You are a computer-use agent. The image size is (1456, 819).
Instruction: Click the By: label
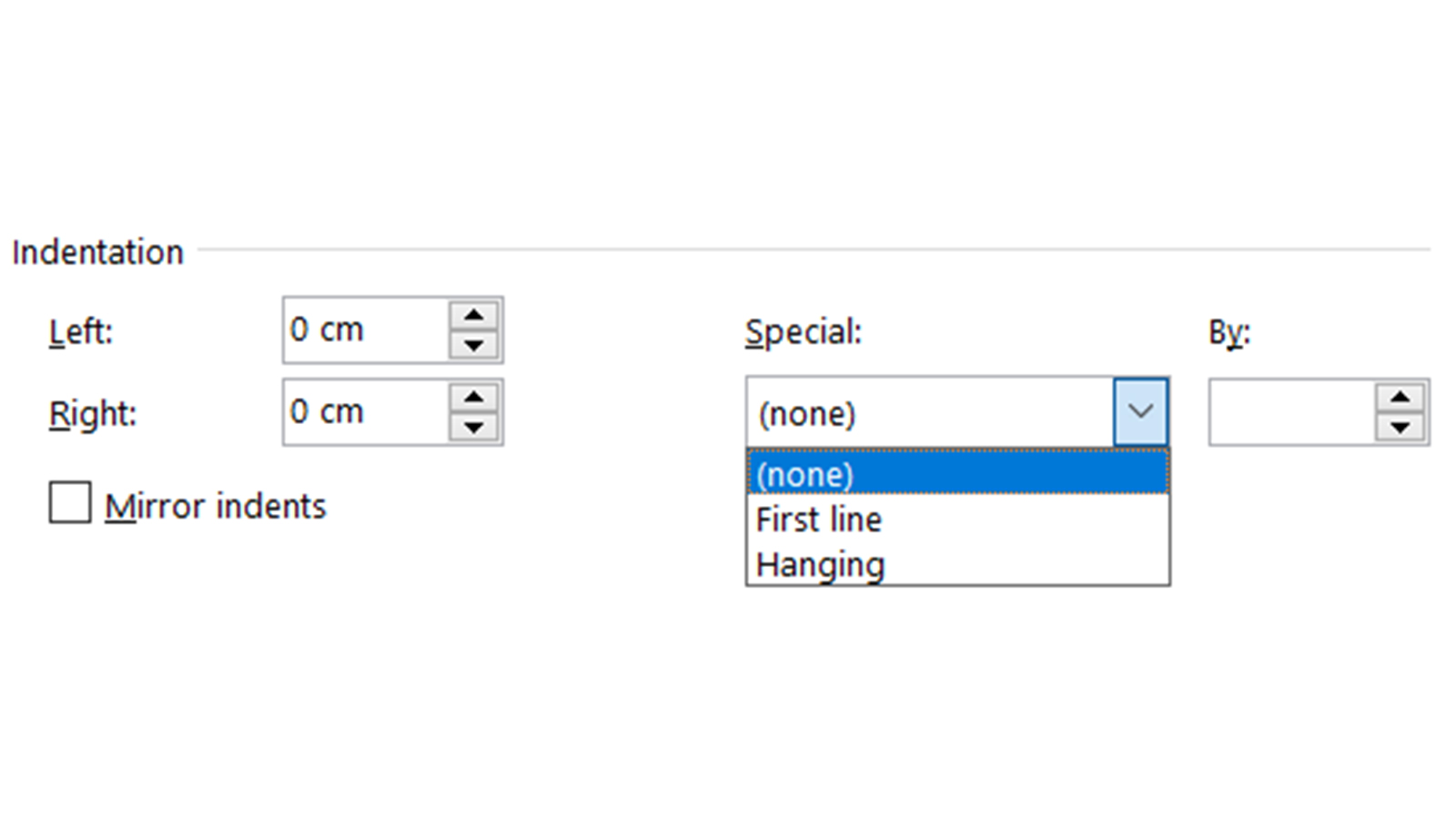pyautogui.click(x=1229, y=332)
